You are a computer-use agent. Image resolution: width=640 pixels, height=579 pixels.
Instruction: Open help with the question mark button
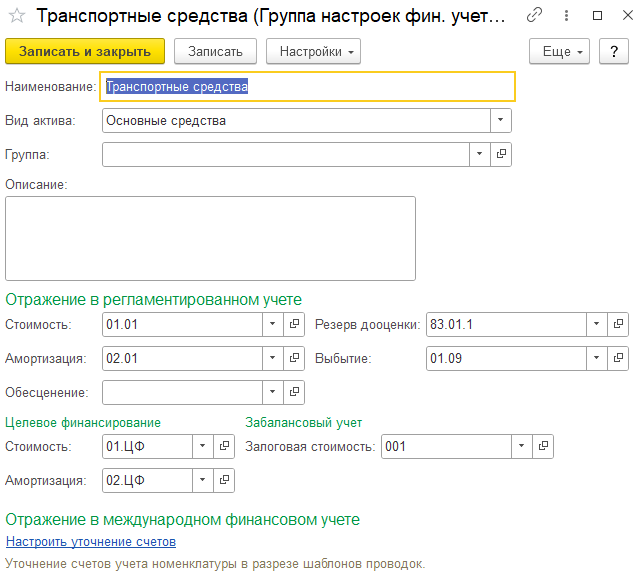[x=613, y=52]
